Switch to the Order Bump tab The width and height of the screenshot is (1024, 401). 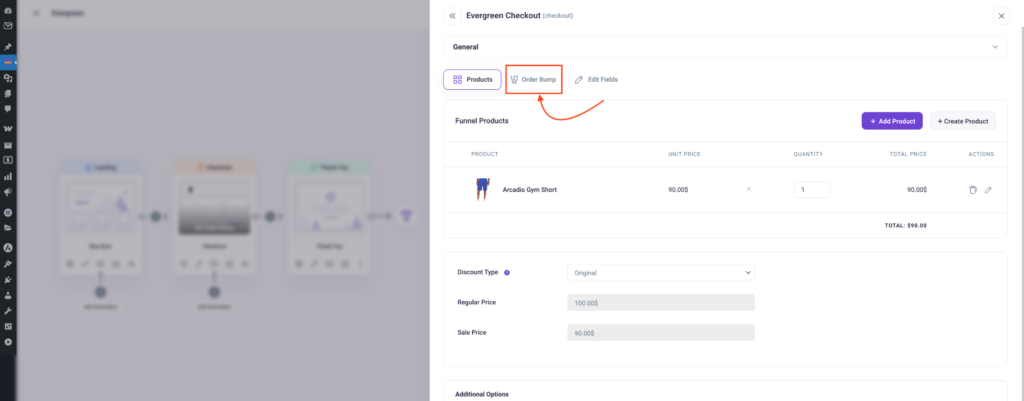tap(533, 79)
